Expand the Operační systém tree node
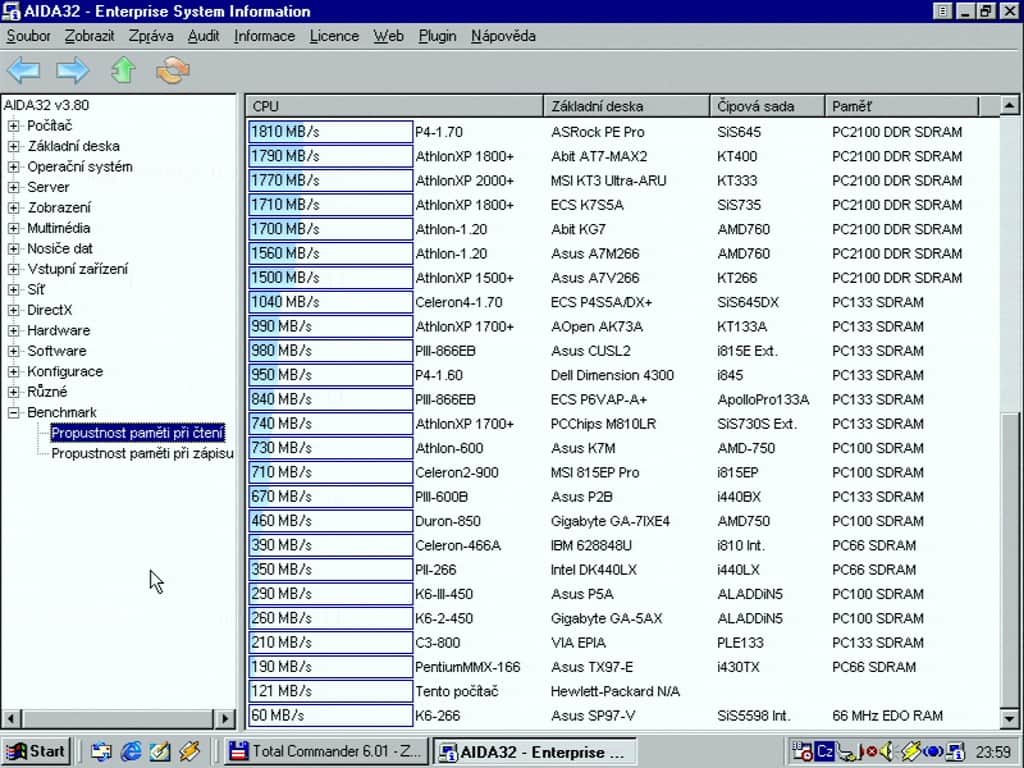 click(13, 167)
